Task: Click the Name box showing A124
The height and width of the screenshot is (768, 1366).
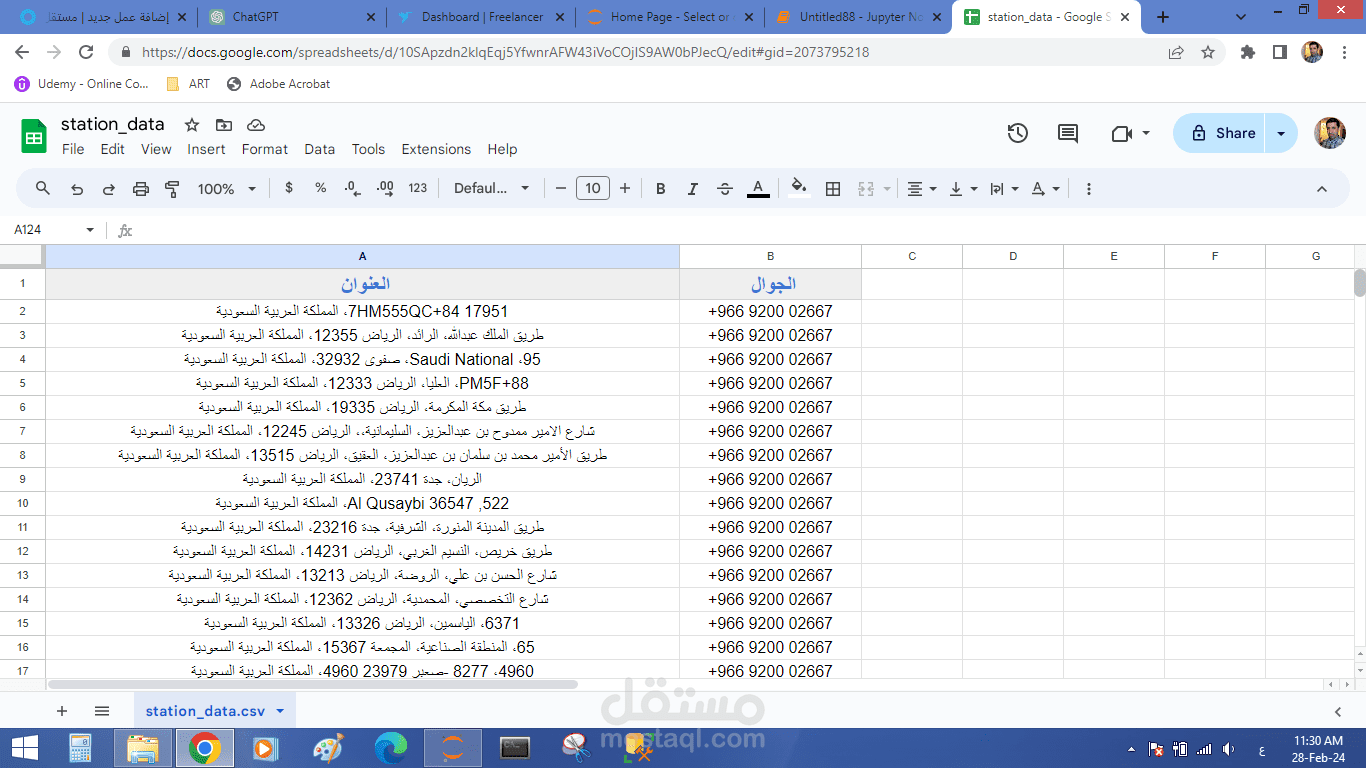Action: (54, 230)
